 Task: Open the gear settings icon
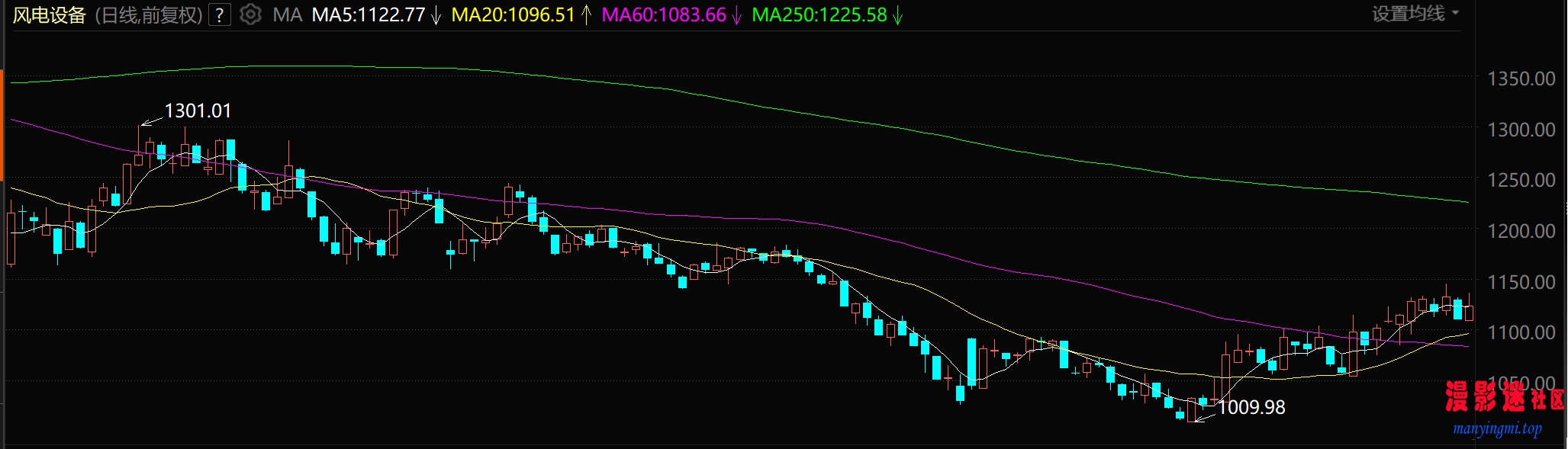click(250, 14)
